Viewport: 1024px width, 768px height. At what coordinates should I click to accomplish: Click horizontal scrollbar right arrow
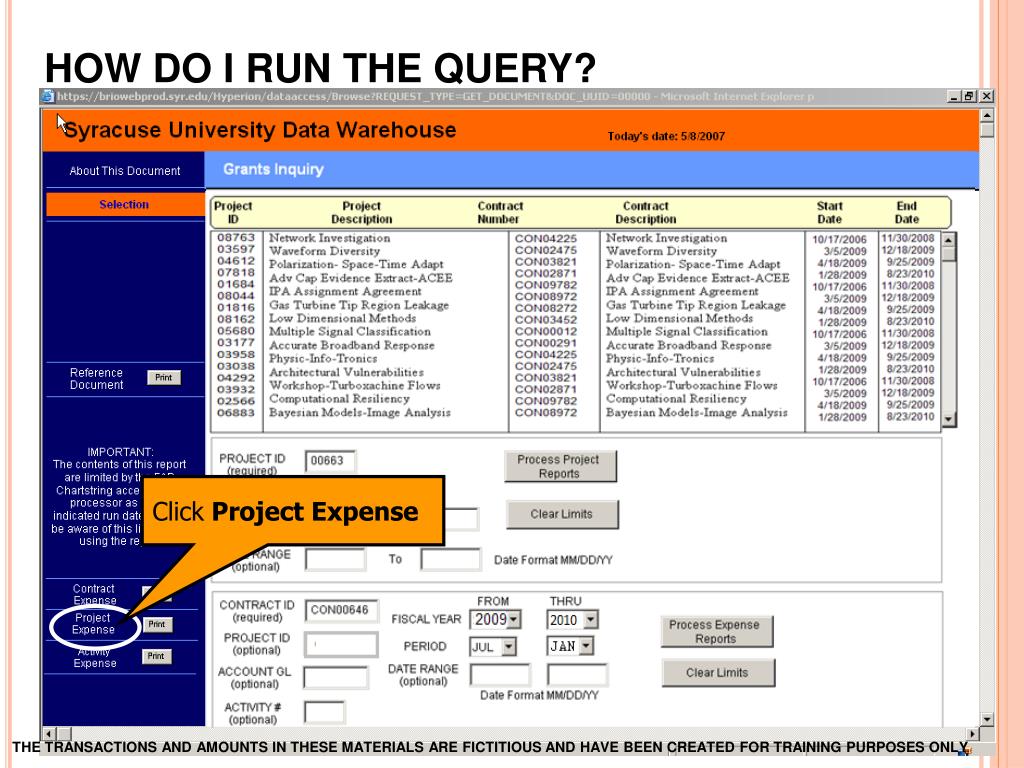pos(972,733)
